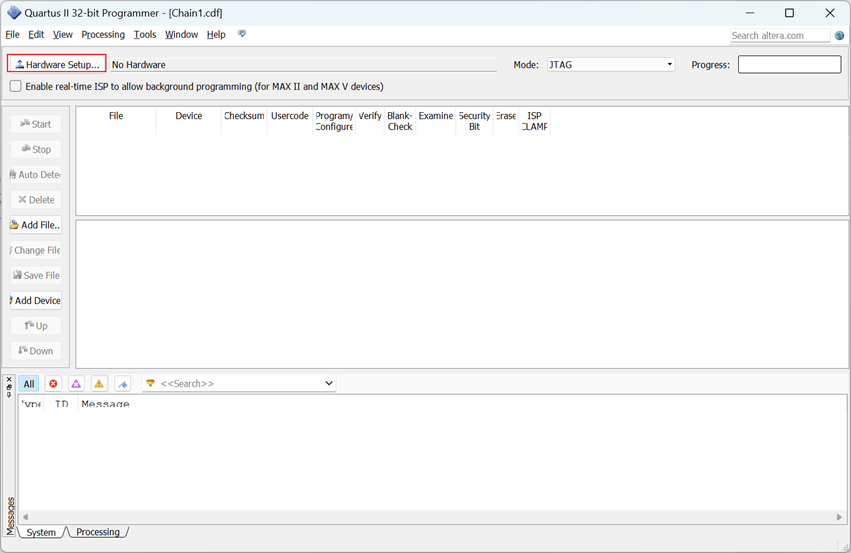The width and height of the screenshot is (851, 553).
Task: Open the message Search dropdown
Action: coord(328,383)
